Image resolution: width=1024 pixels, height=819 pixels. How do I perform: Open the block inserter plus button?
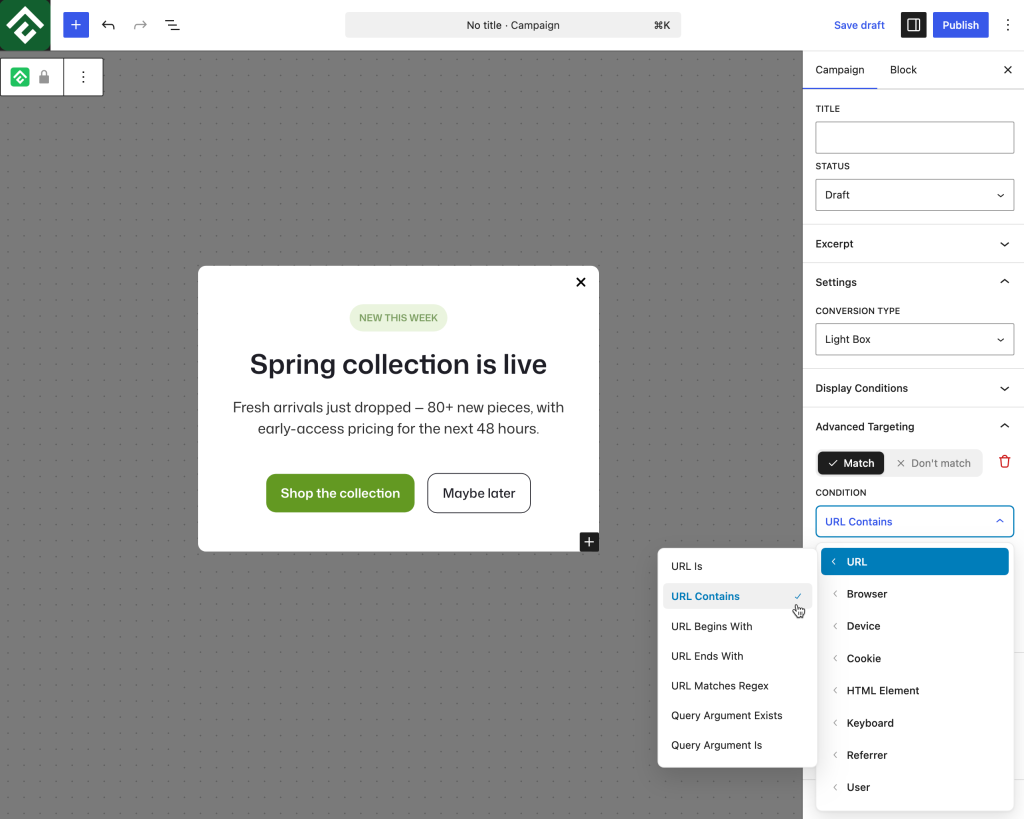click(76, 25)
